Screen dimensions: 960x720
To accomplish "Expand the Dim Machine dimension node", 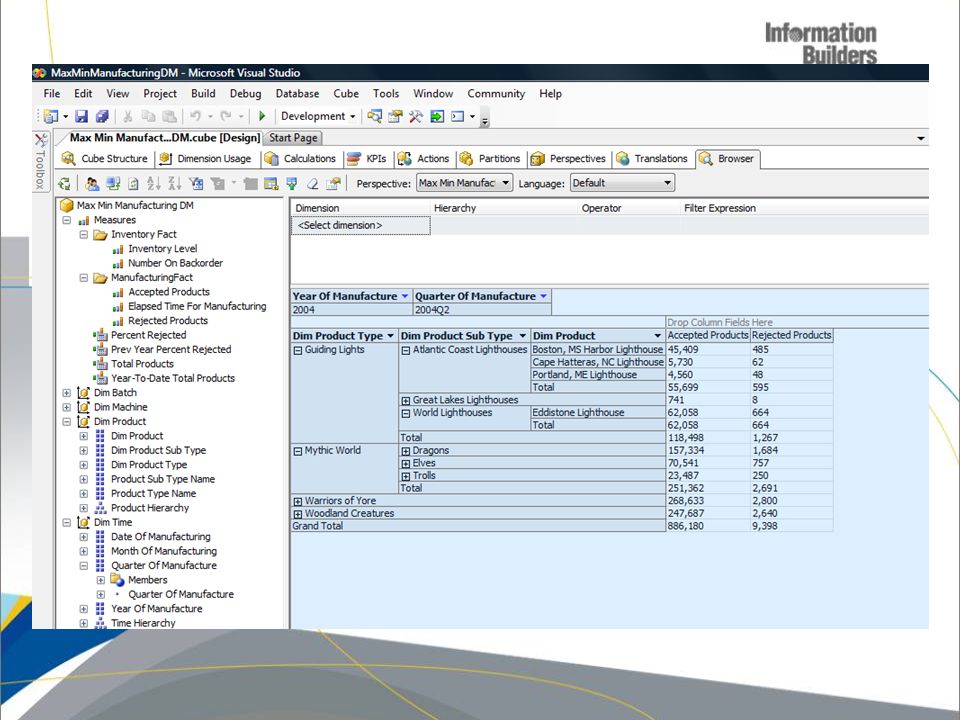I will (x=67, y=407).
